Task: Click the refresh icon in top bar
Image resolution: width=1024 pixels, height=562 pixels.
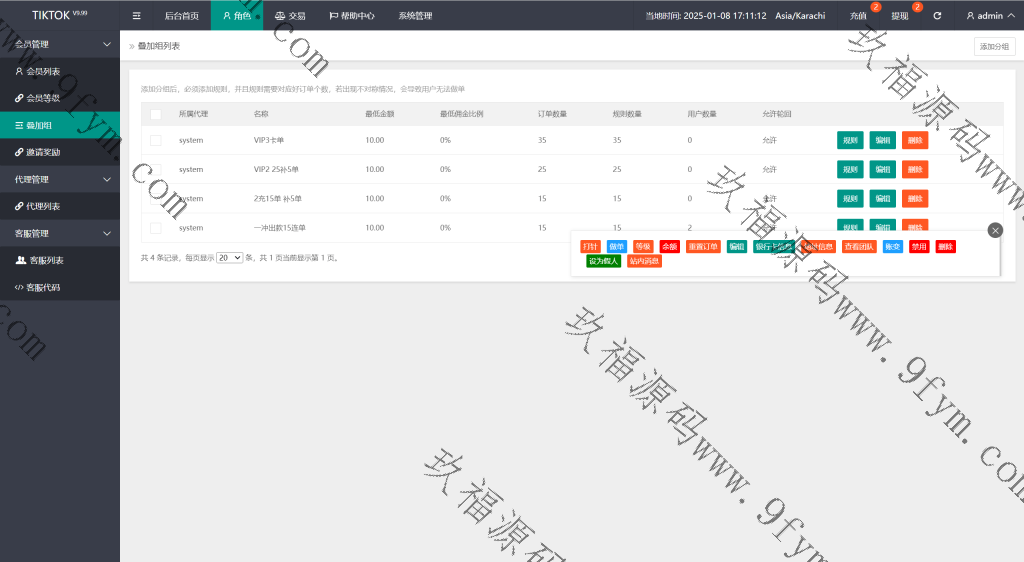Action: (937, 16)
